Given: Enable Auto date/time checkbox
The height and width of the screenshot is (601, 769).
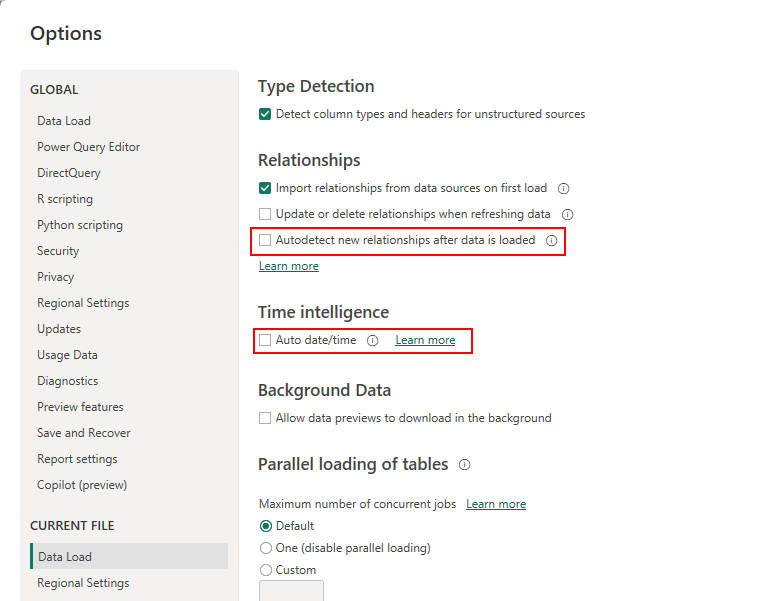Looking at the screenshot, I should (265, 340).
